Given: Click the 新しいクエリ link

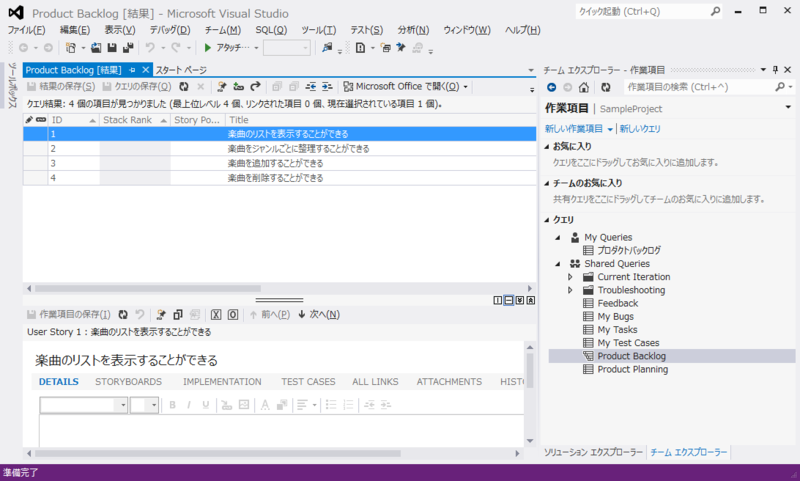Looking at the screenshot, I should pyautogui.click(x=640, y=129).
